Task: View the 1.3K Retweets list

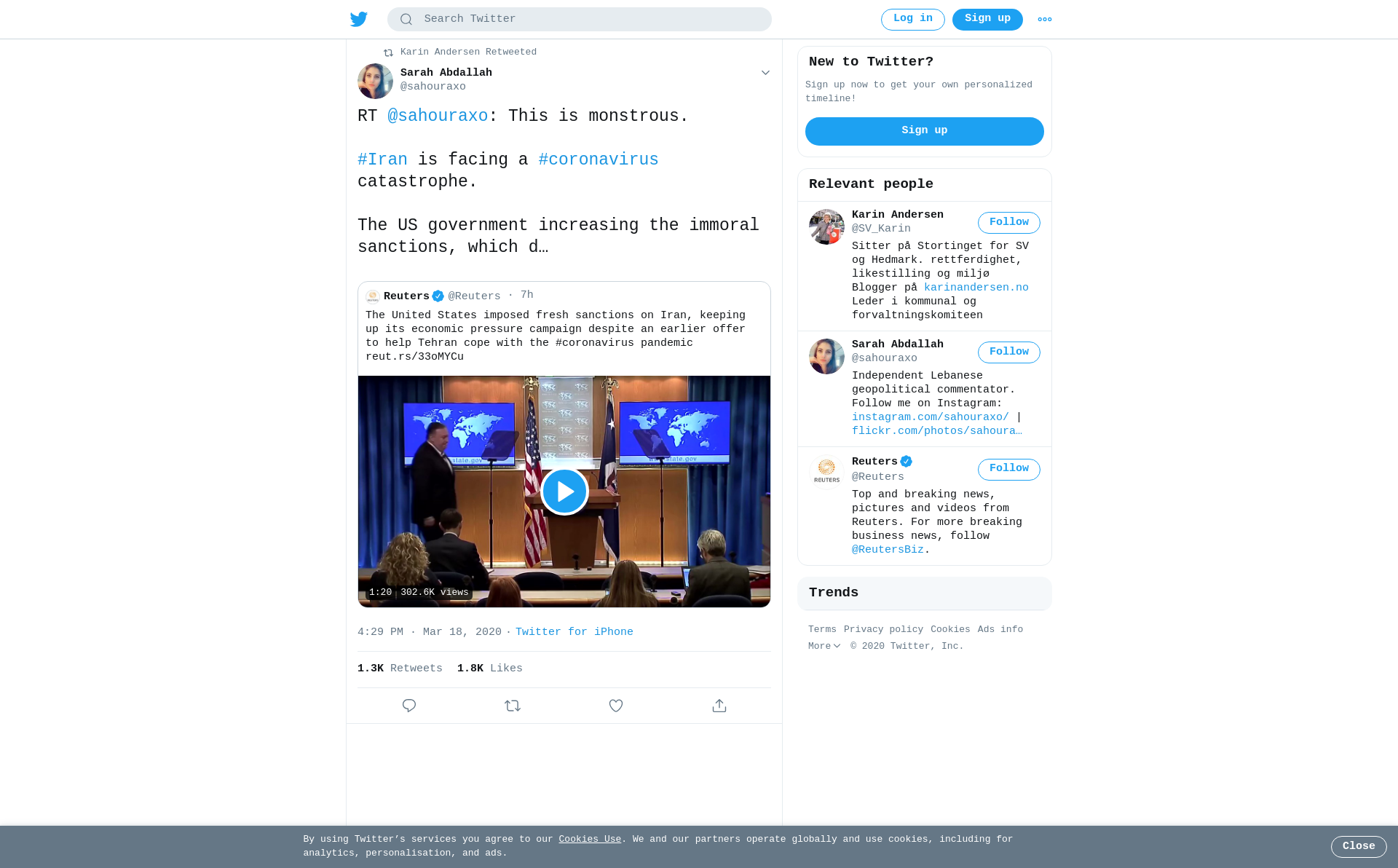Action: (x=400, y=668)
